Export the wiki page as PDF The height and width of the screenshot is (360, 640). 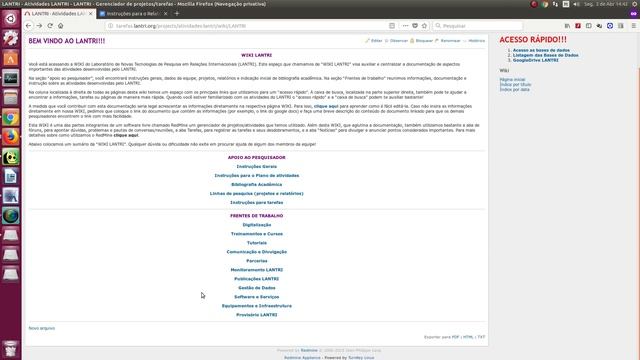click(456, 337)
